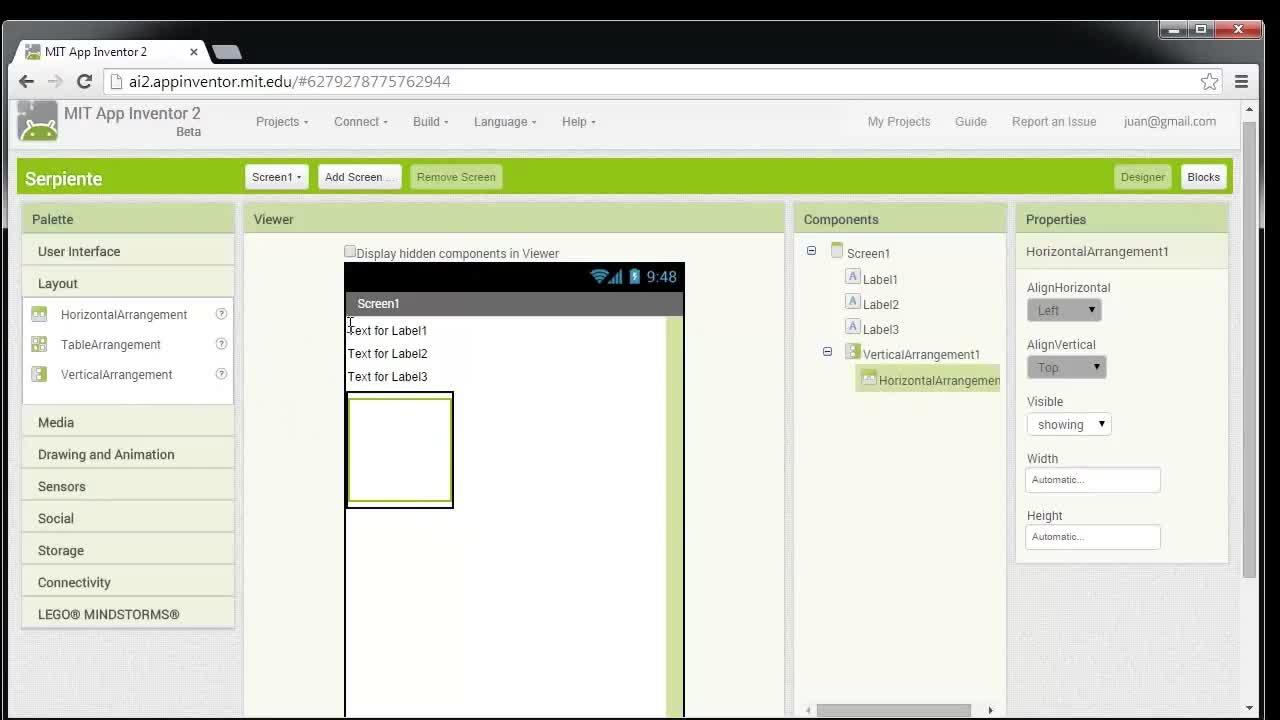Viewport: 1280px width, 720px height.
Task: Collapse the Screen1 tree node
Action: pyautogui.click(x=811, y=251)
